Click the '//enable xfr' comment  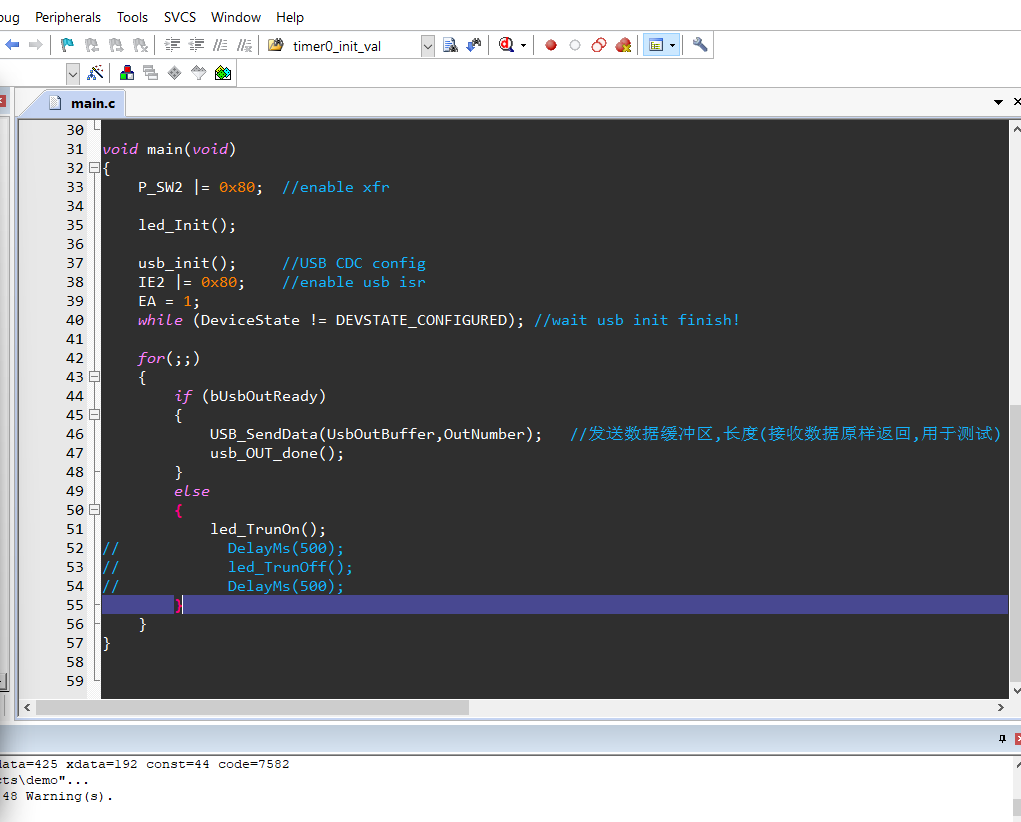[336, 188]
